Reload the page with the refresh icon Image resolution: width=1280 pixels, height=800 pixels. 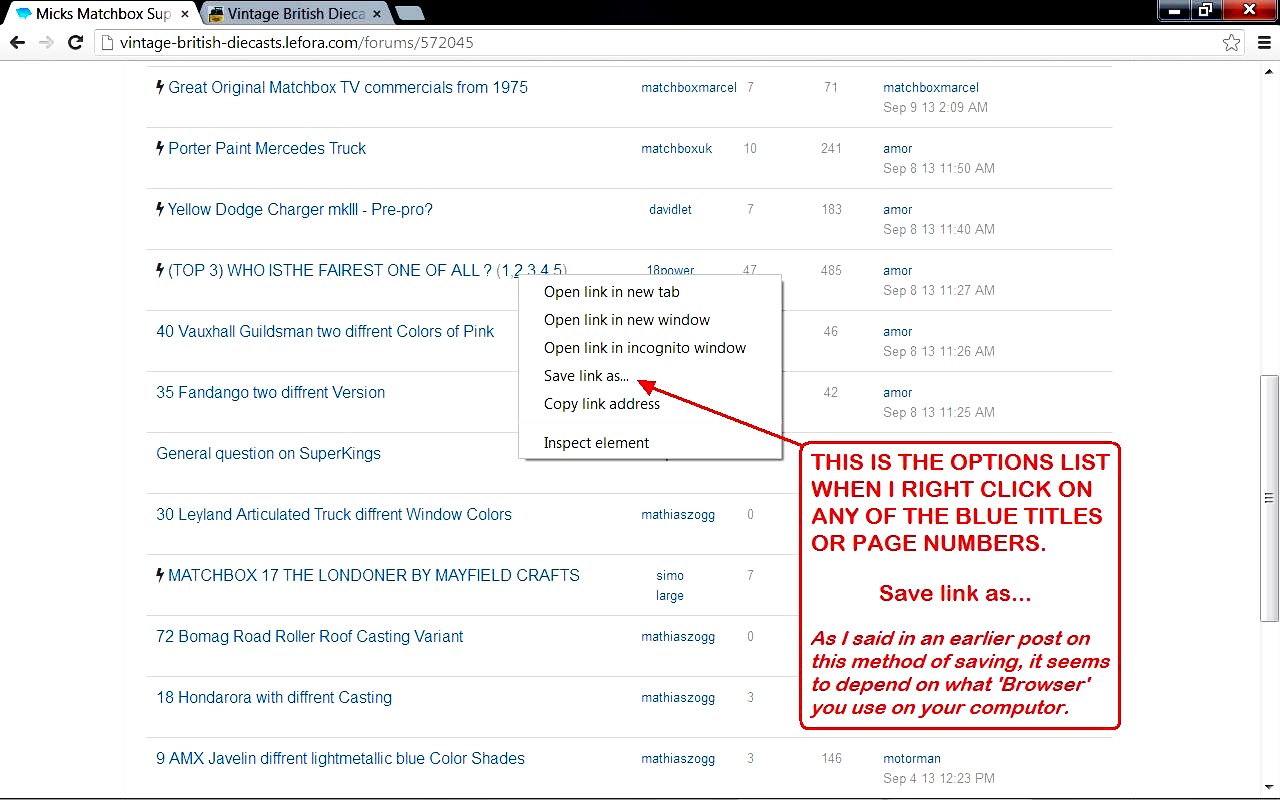click(75, 43)
